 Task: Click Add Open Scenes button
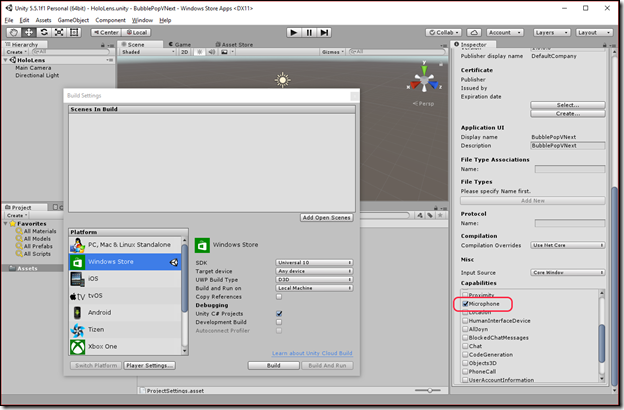[327, 218]
